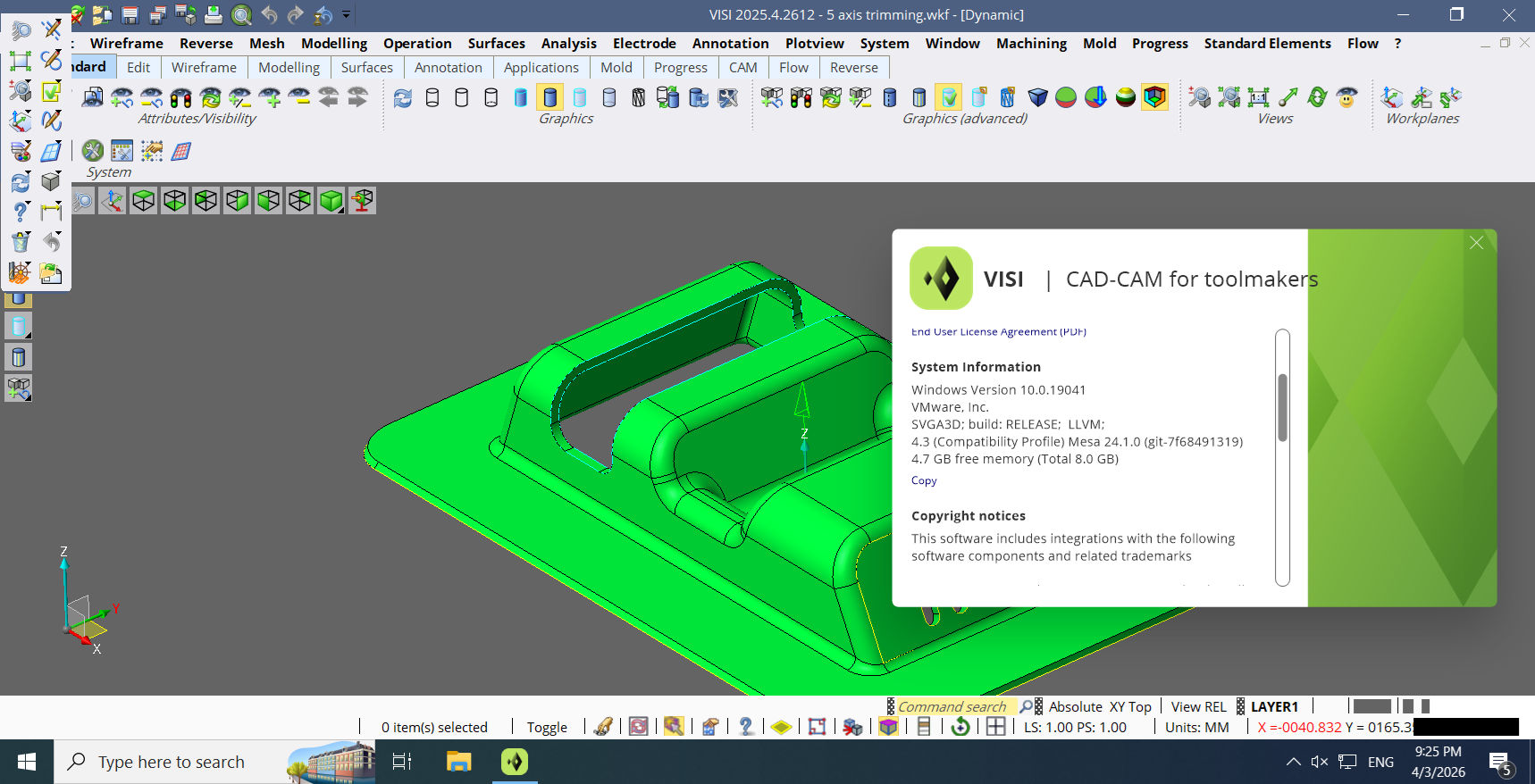Select the light-blue transparent cylinder display mode
The width and height of the screenshot is (1535, 784).
tap(580, 97)
